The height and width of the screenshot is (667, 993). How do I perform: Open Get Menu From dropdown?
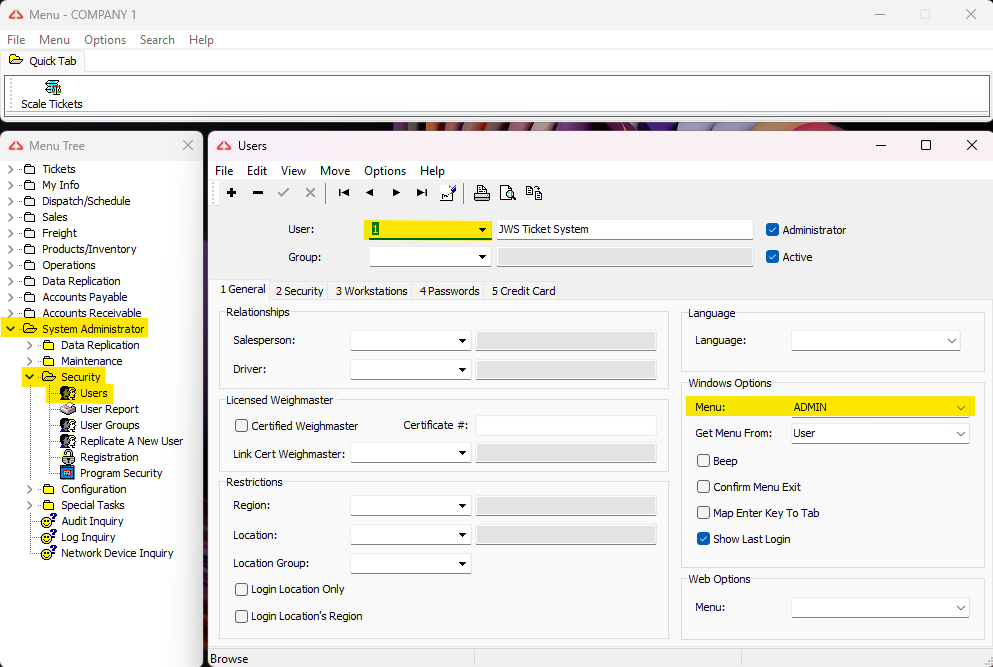coord(961,433)
